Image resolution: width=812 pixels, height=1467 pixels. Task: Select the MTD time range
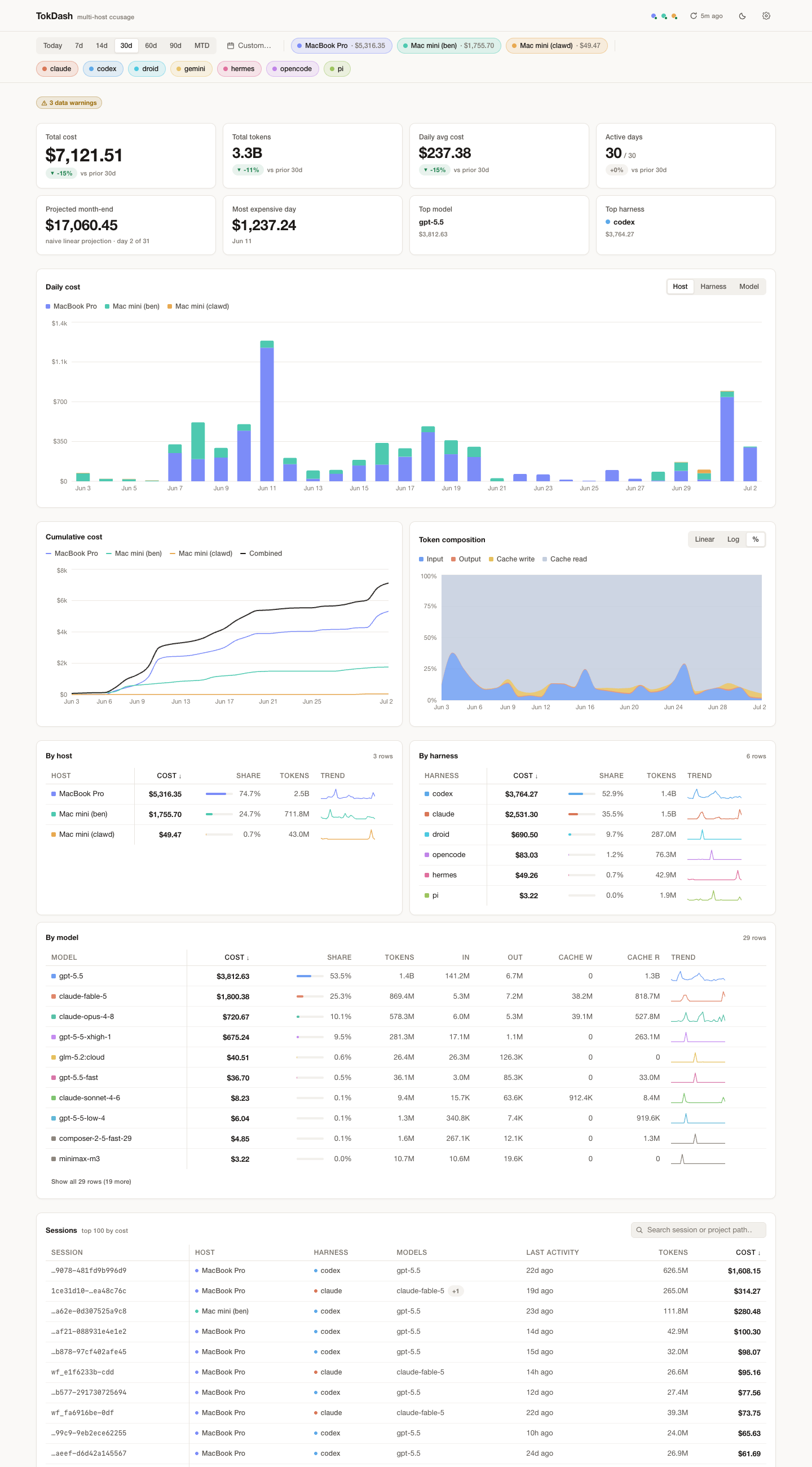pos(202,46)
